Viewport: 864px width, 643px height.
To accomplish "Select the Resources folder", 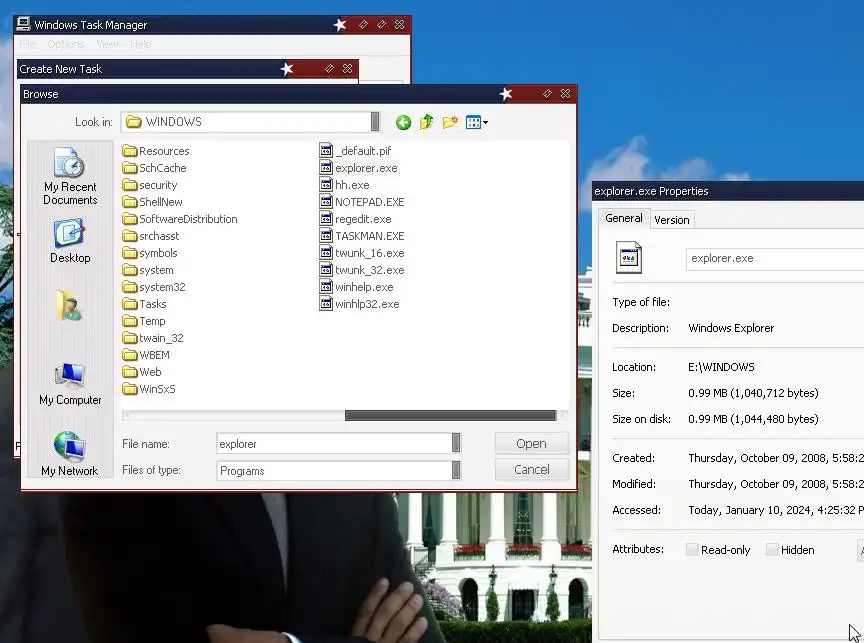I will pos(156,151).
